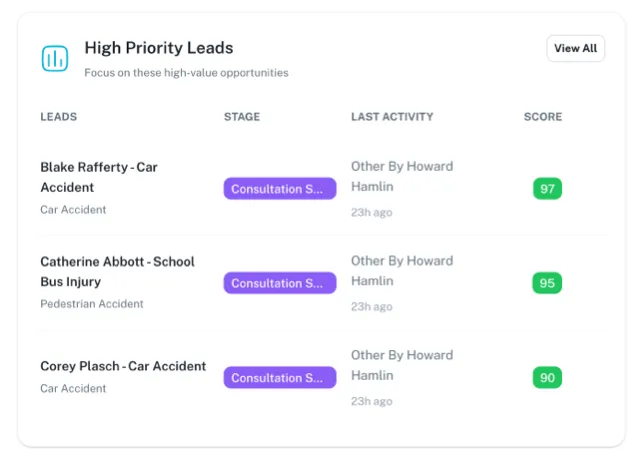Screen dimensions: 640x464
Task: Click the Consultation stage badge for Corey Plasch
Action: 279,378
